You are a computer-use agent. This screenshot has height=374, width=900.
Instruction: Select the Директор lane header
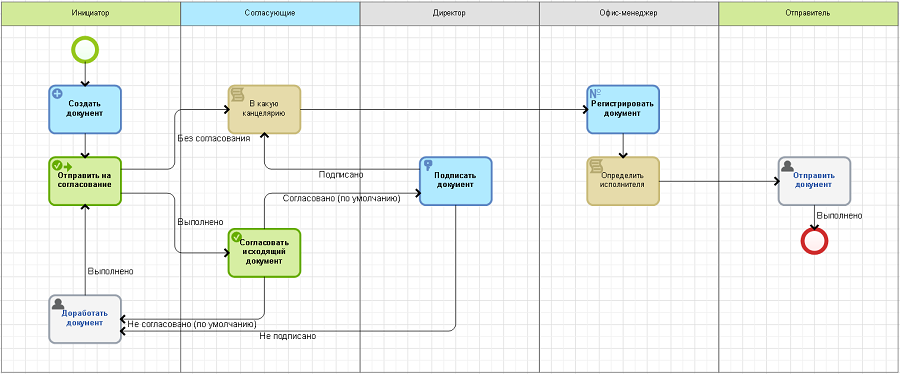pos(449,13)
